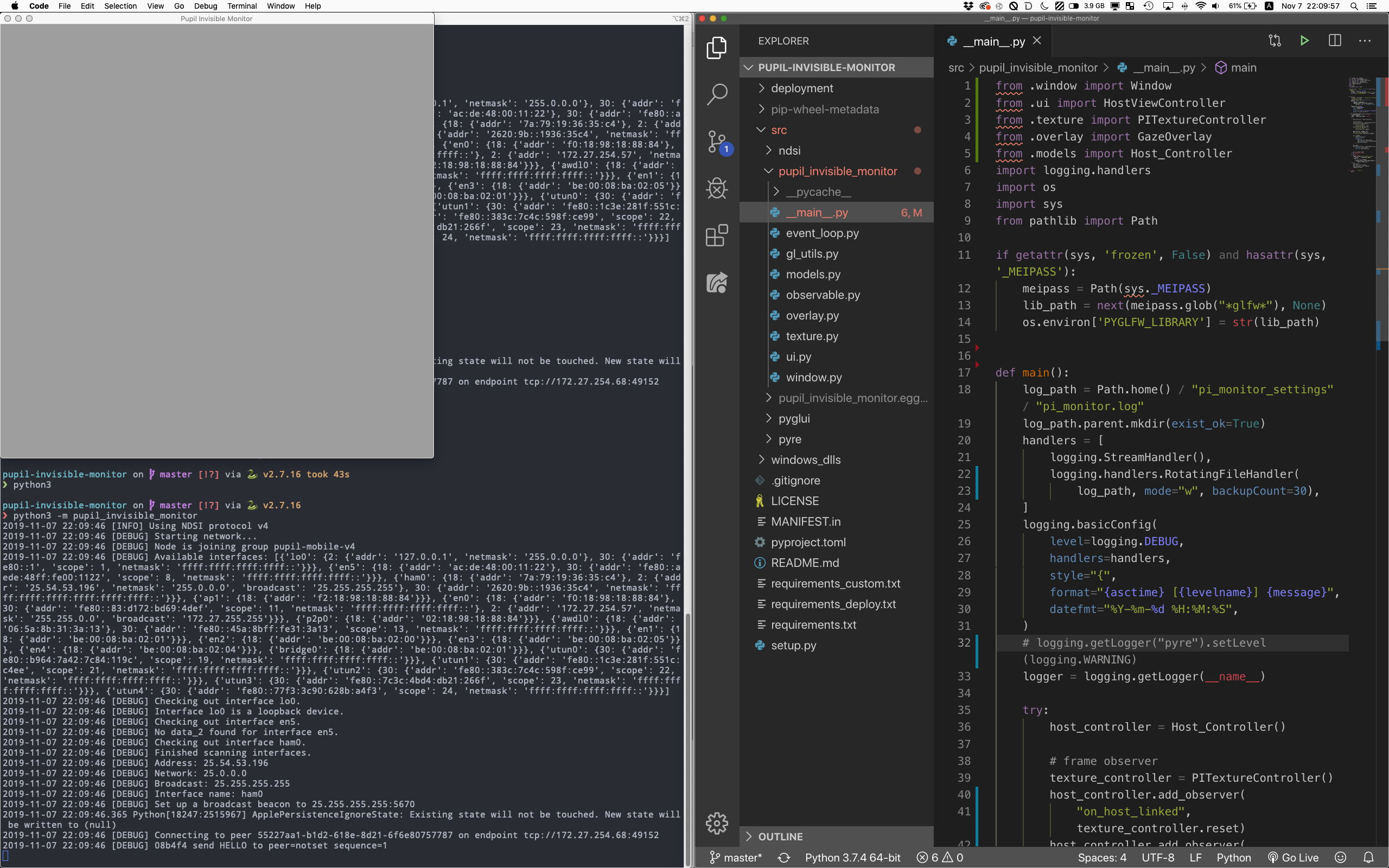This screenshot has height=868, width=1389.
Task: Open the Manage gear in activity bar
Action: point(716,823)
